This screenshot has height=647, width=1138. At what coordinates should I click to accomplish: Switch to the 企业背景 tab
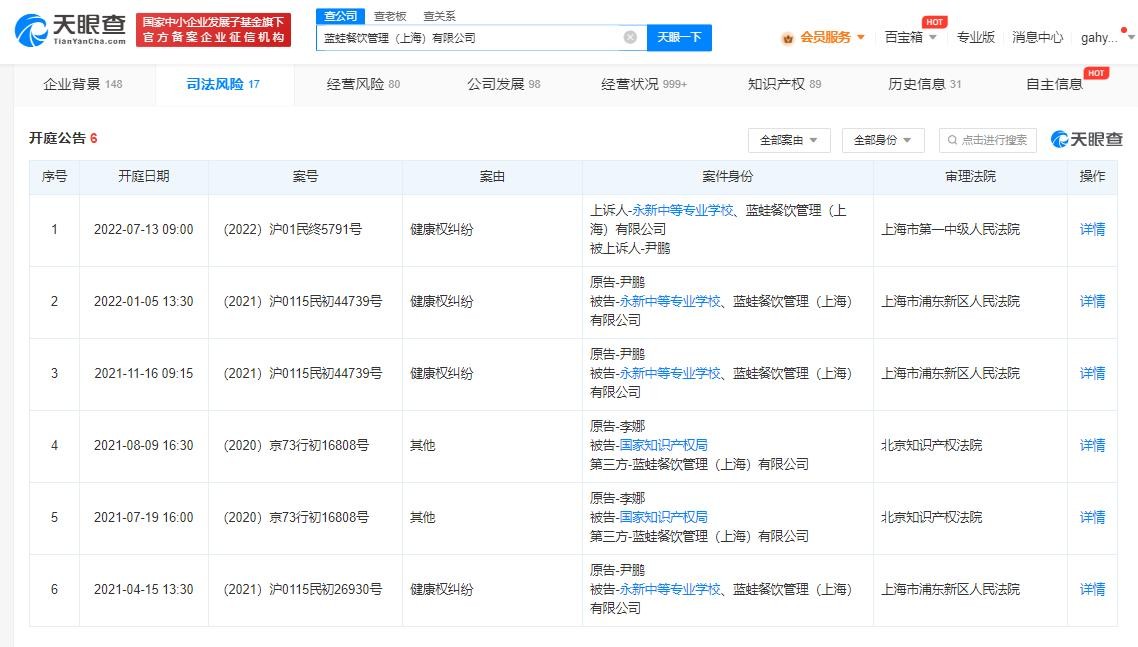click(82, 84)
